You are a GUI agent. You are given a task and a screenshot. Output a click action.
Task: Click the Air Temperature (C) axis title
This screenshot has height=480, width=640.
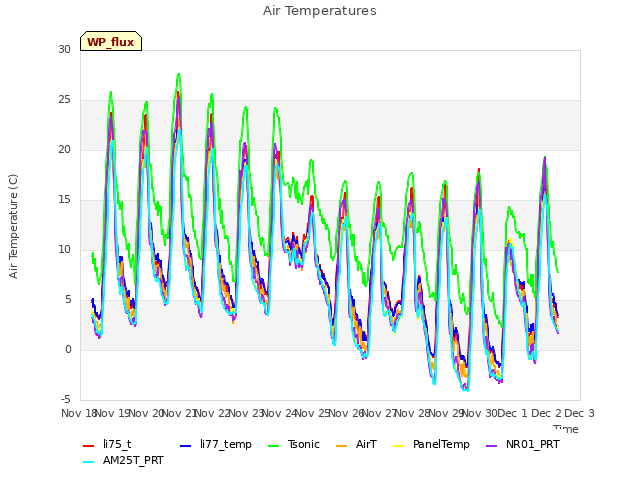pyautogui.click(x=13, y=227)
